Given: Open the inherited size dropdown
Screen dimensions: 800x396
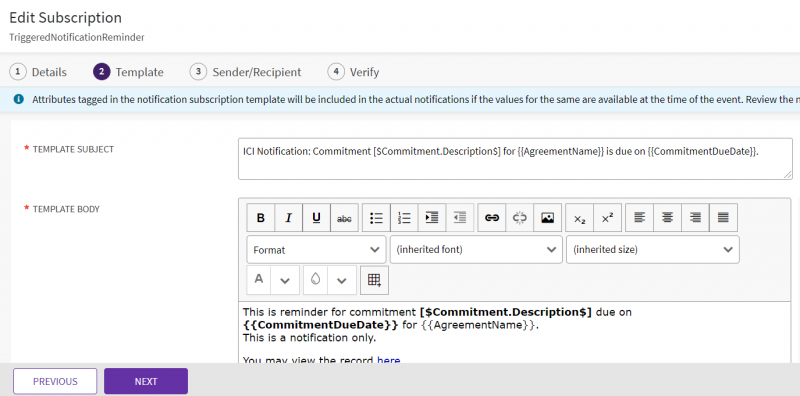Looking at the screenshot, I should coord(653,250).
